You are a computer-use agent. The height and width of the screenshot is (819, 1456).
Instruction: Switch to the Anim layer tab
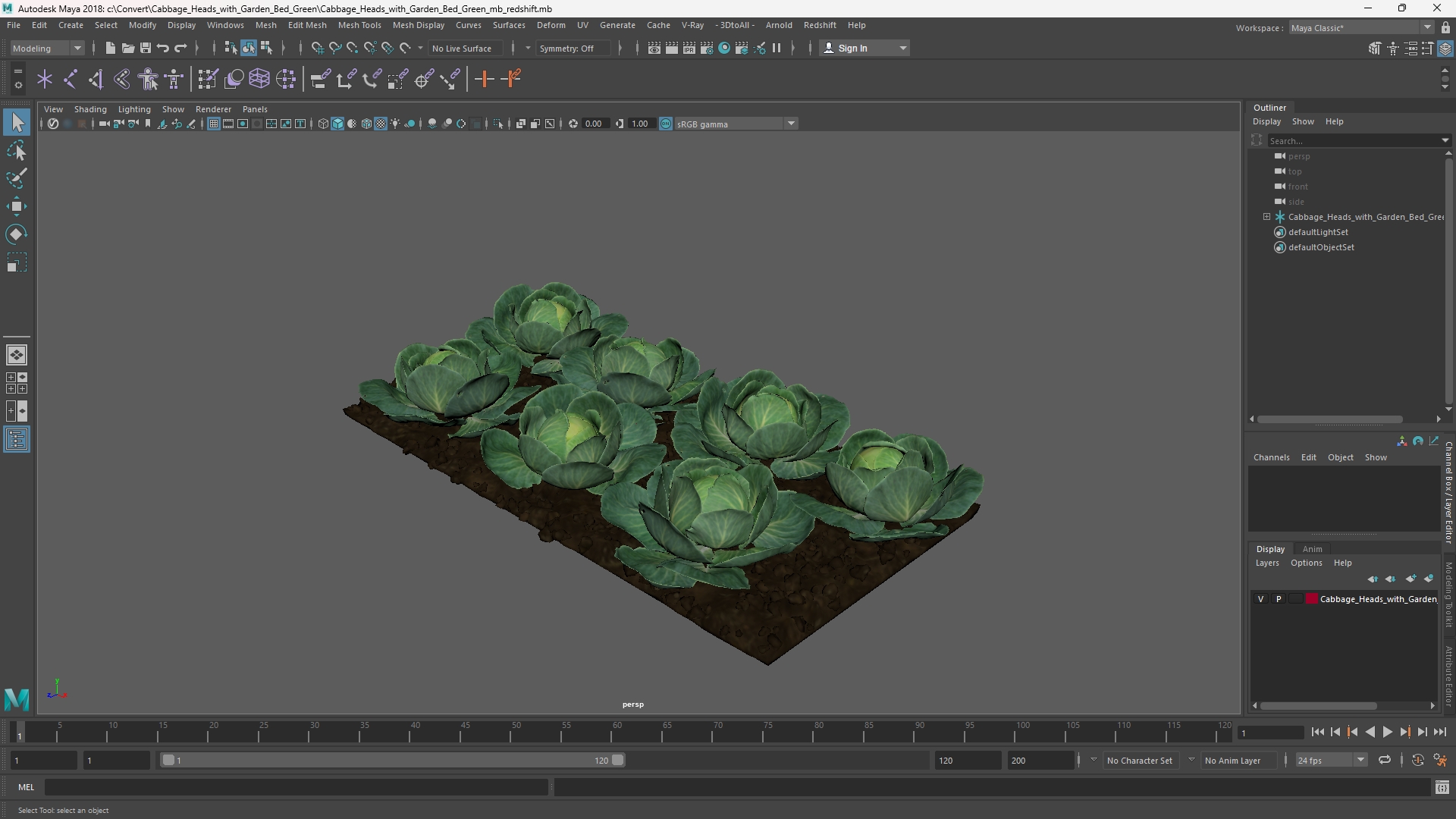click(1312, 549)
